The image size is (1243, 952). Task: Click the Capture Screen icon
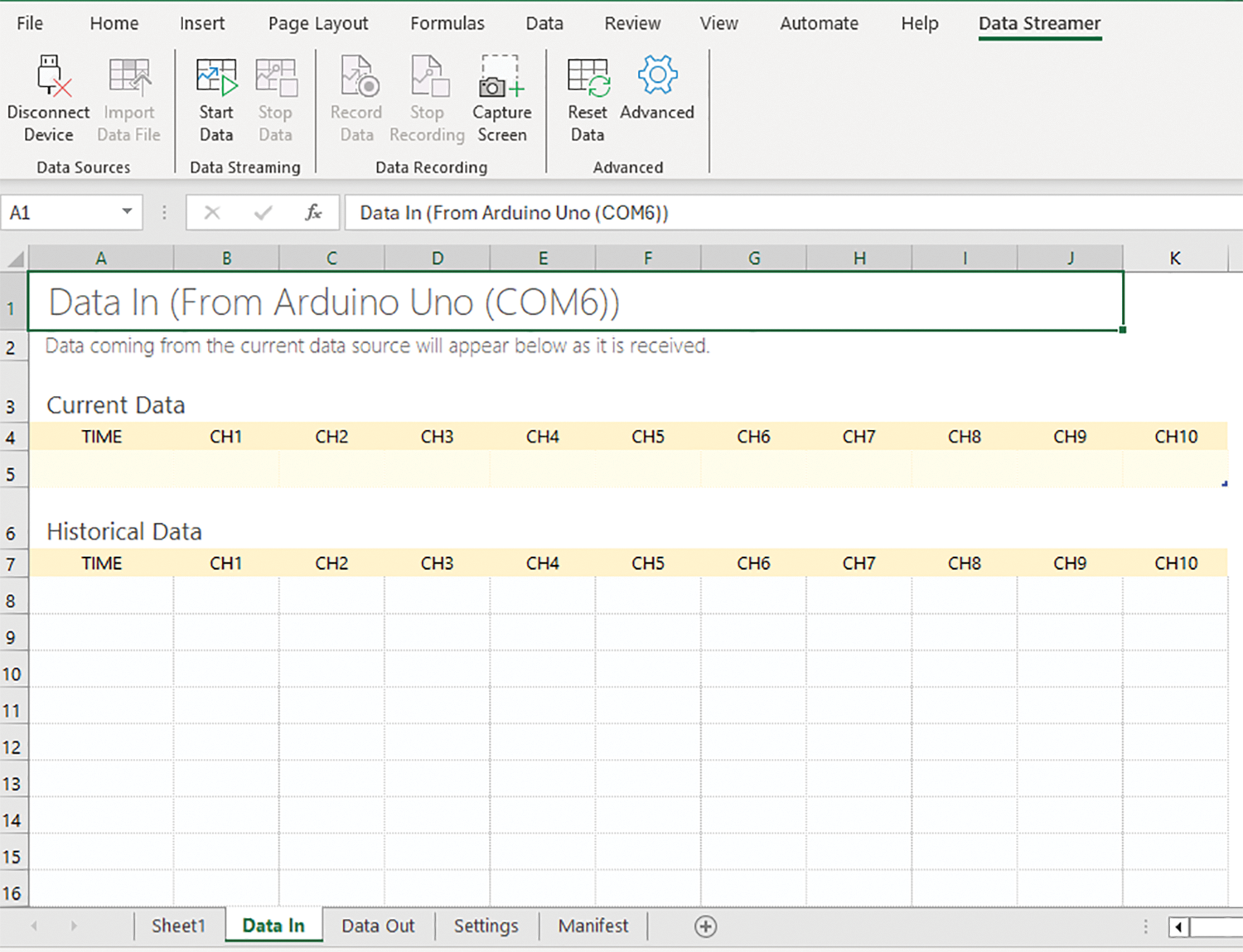tap(501, 76)
